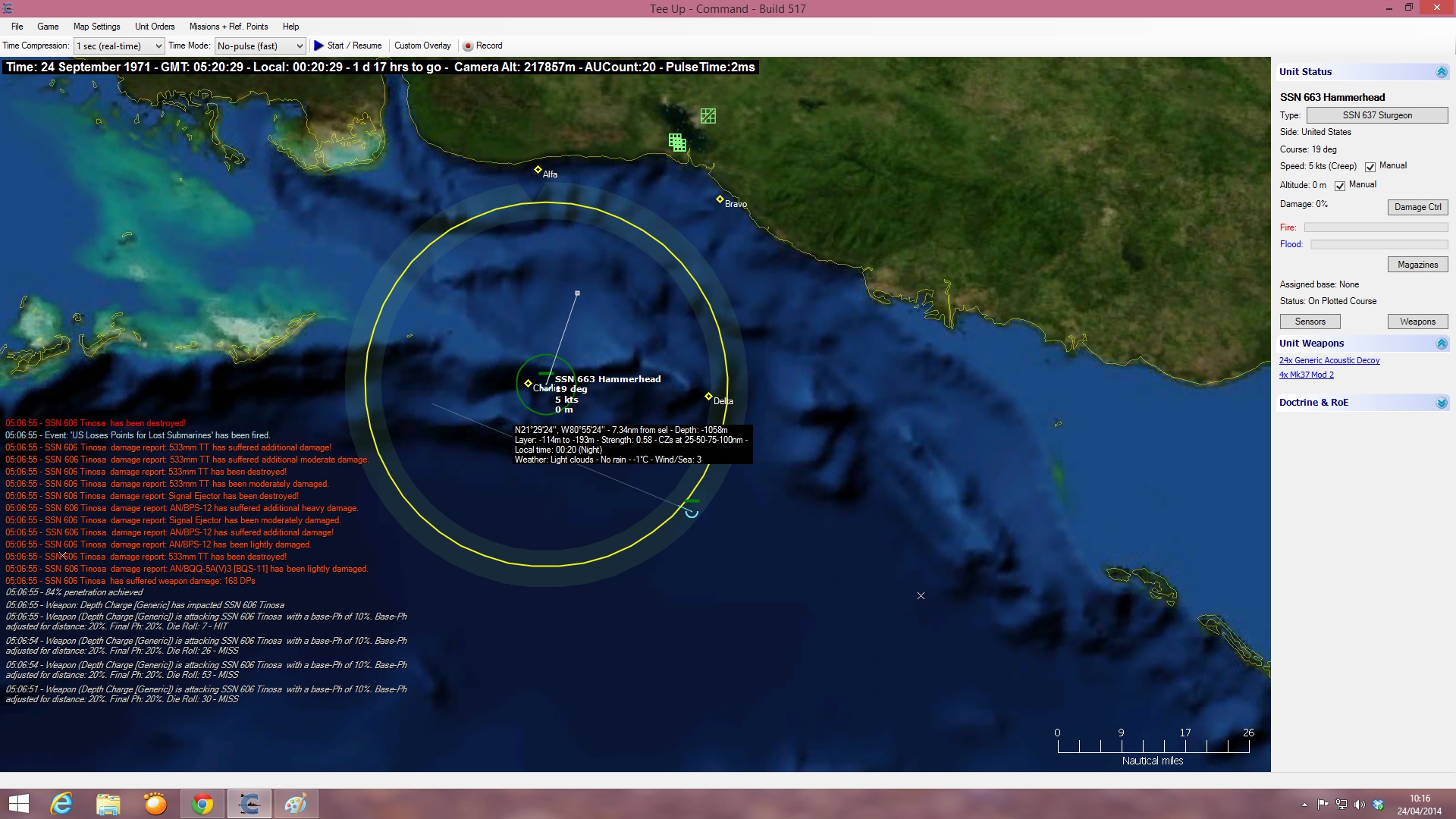Screen dimensions: 1456x819
Task: Collapse the Unit Weapons panel
Action: click(1442, 344)
